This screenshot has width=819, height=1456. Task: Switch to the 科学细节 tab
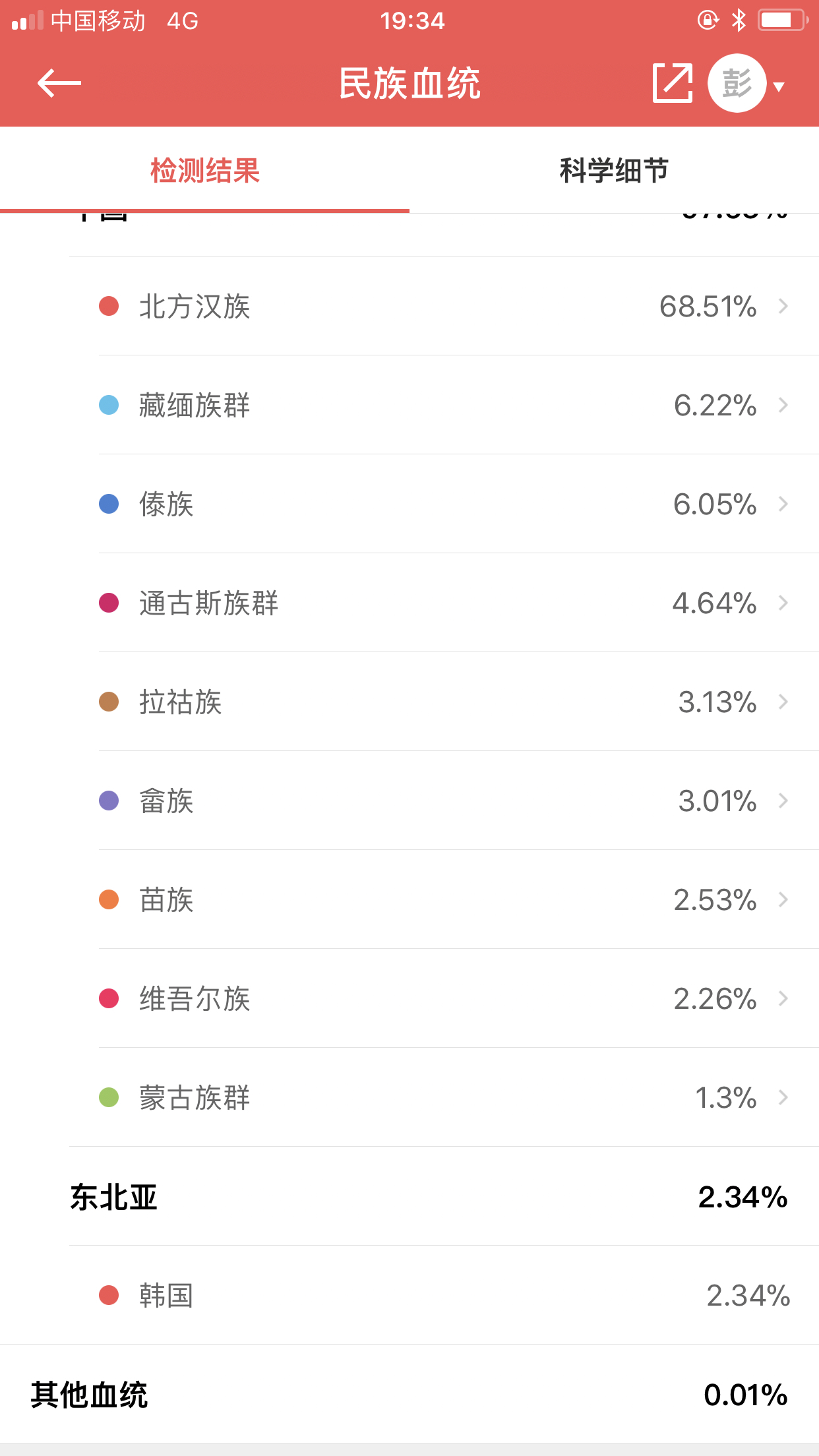[614, 171]
